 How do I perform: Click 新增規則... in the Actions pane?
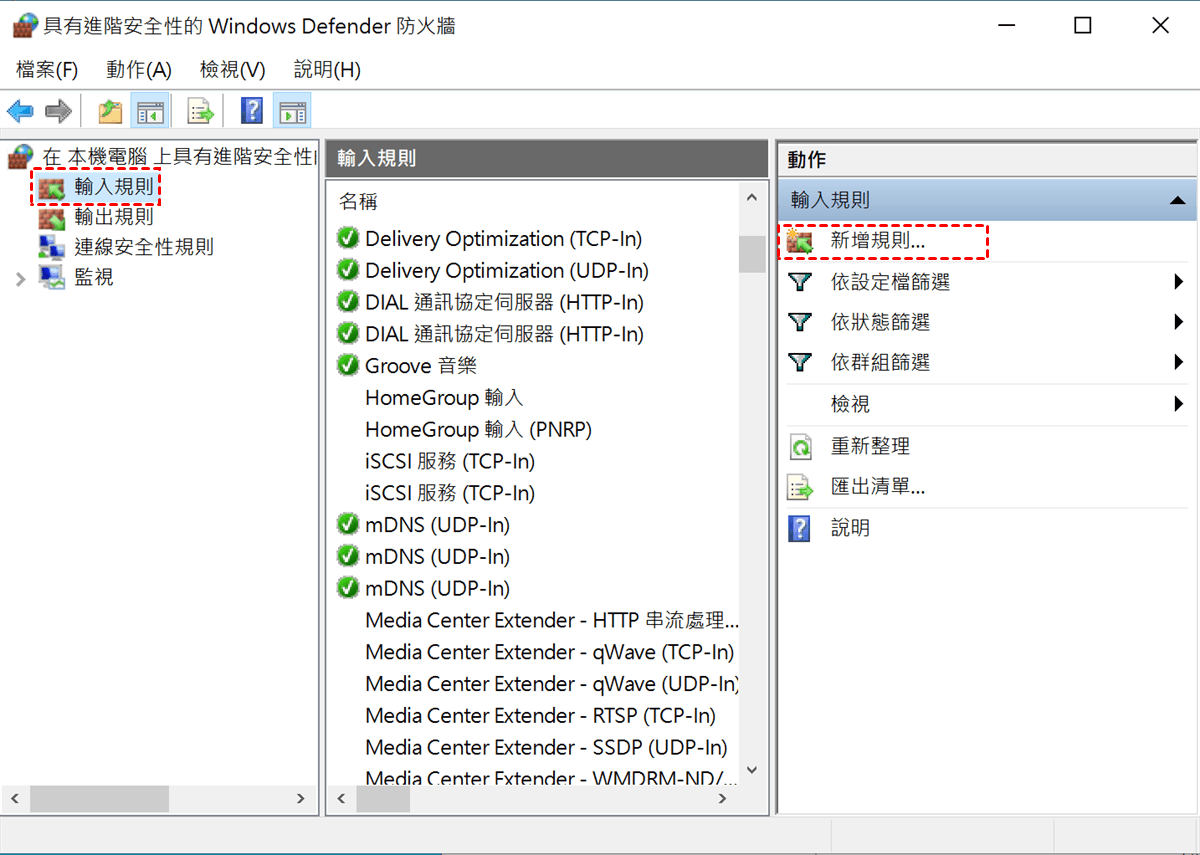pos(878,242)
